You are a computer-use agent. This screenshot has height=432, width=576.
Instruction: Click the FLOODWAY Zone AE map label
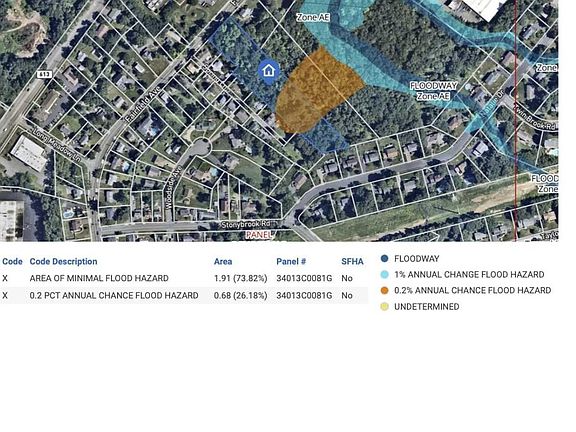(433, 91)
